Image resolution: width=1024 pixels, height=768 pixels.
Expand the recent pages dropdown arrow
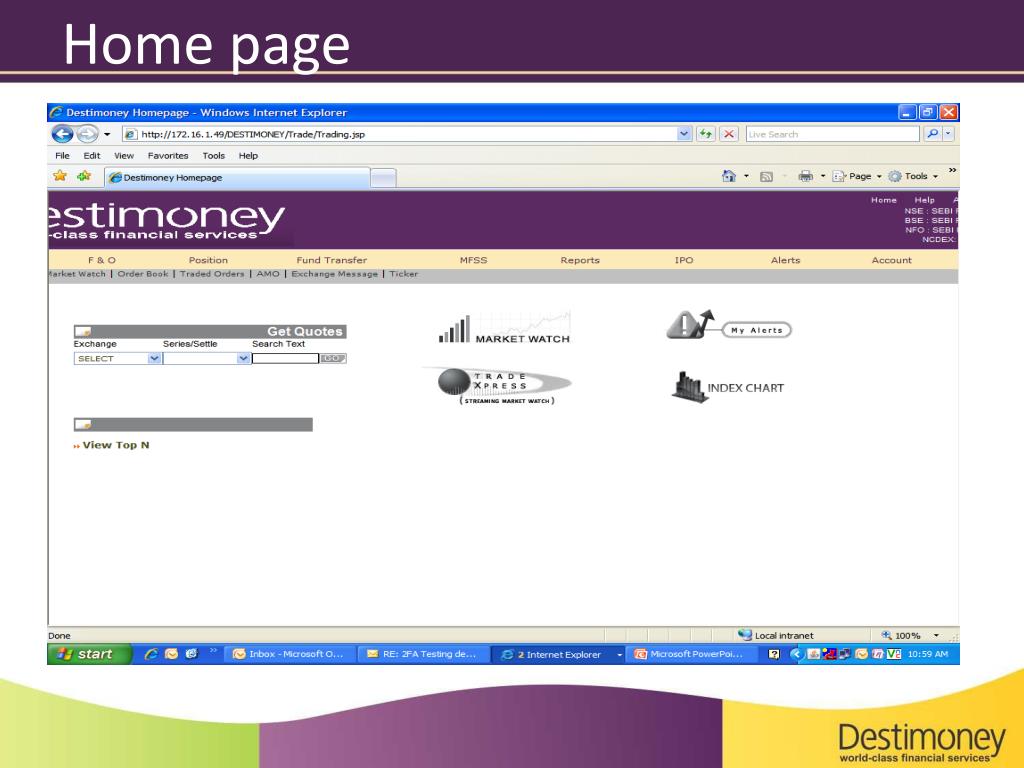pyautogui.click(x=107, y=135)
